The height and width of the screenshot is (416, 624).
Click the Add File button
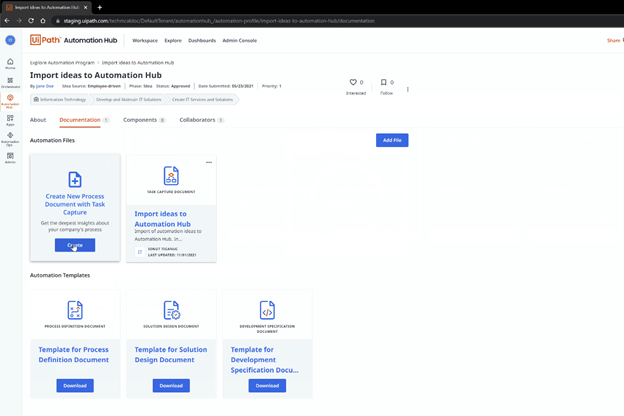(x=392, y=140)
